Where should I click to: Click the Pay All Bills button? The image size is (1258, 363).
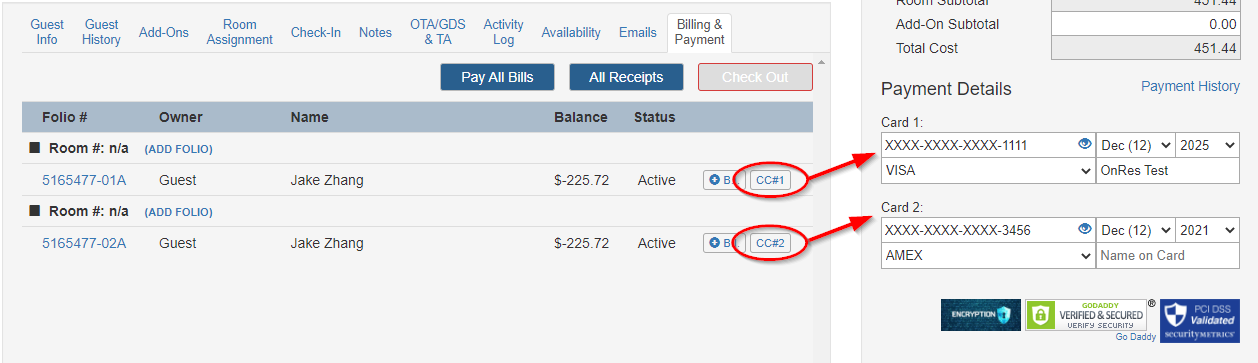click(x=497, y=77)
